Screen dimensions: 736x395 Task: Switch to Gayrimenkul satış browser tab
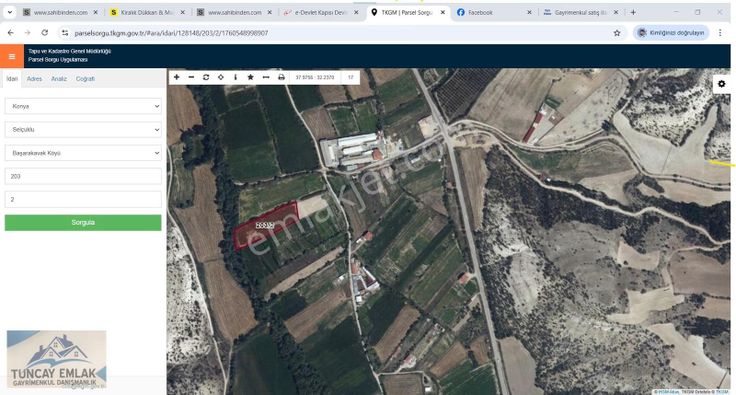tap(580, 13)
